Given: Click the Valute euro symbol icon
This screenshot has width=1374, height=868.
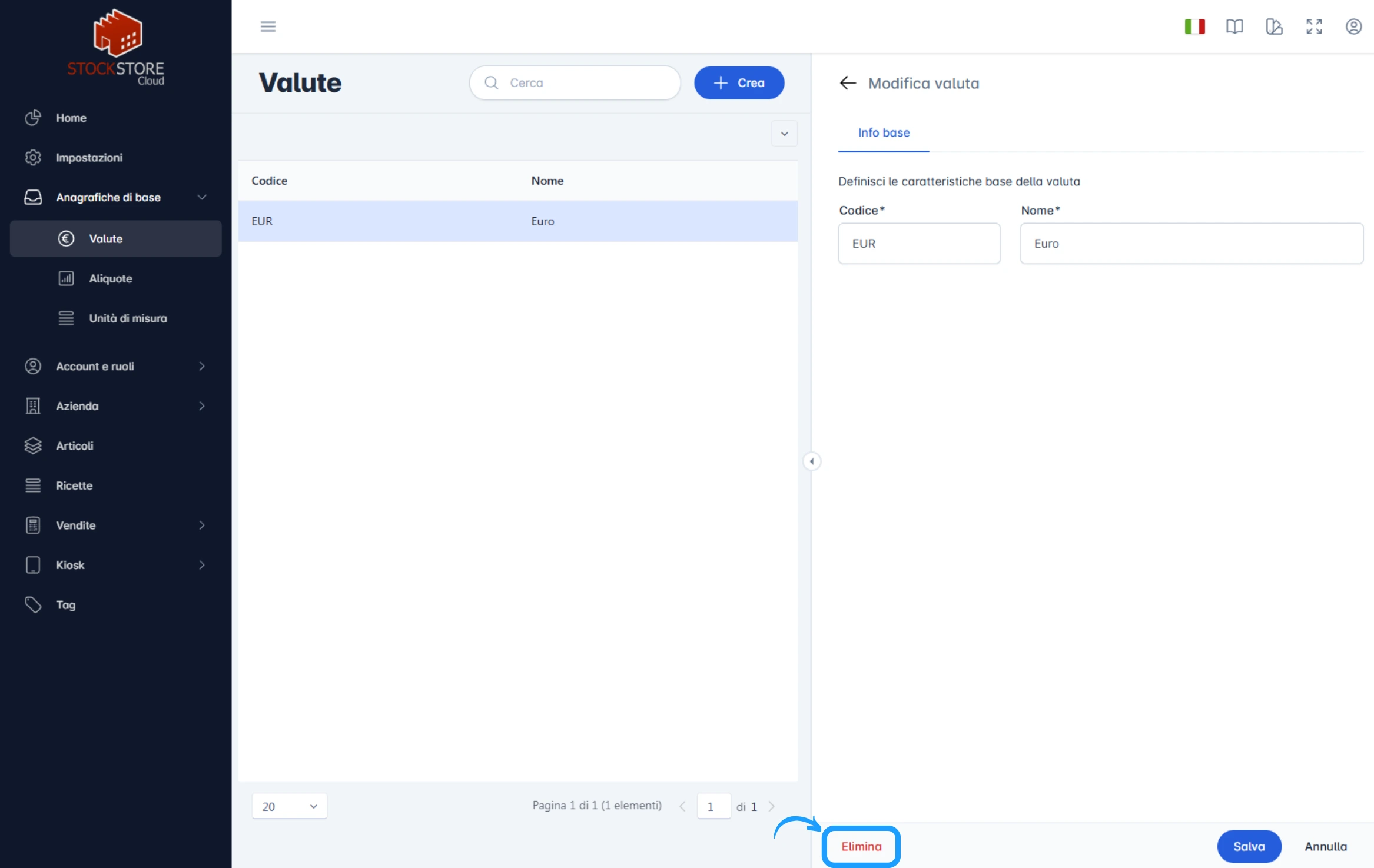Looking at the screenshot, I should click(66, 238).
